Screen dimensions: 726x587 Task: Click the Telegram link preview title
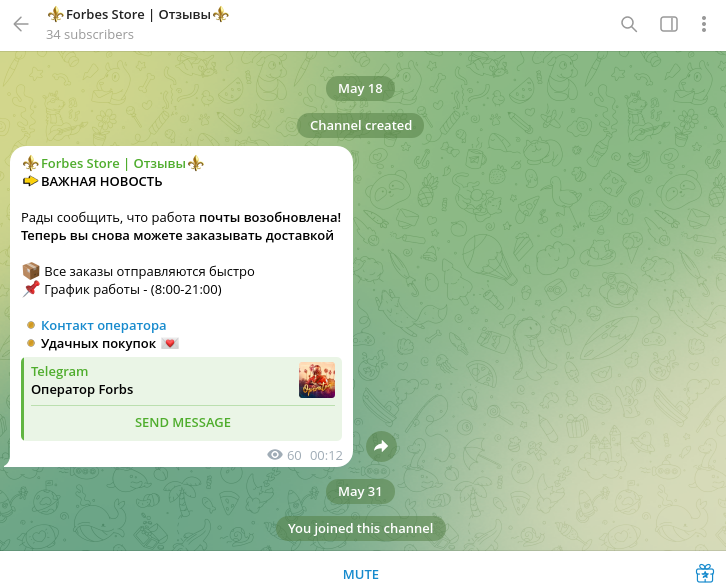[x=59, y=371]
